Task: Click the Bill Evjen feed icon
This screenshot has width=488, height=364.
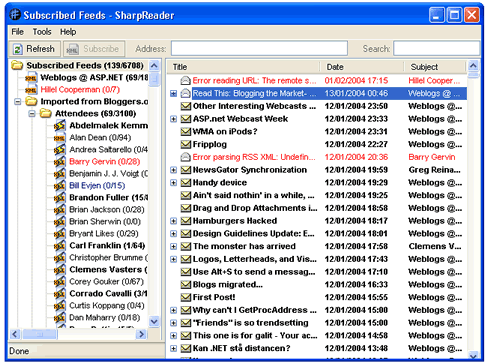Action: [x=60, y=186]
